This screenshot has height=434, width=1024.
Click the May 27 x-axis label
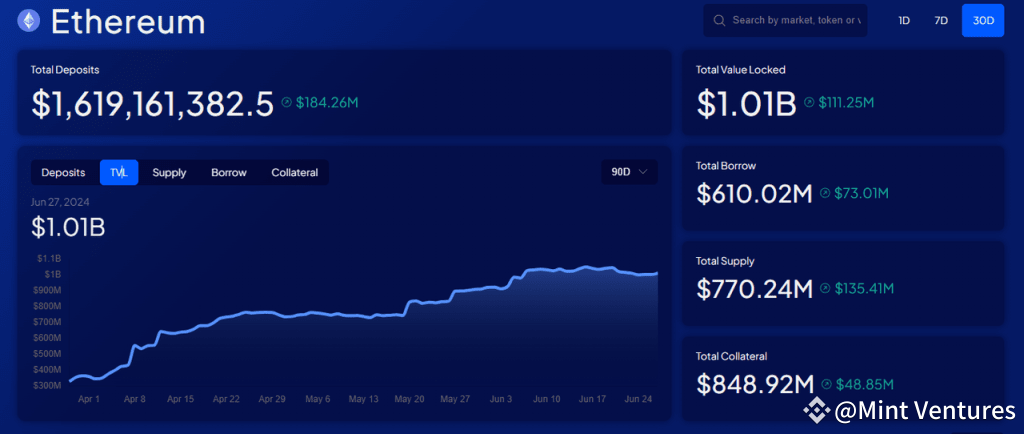(x=455, y=399)
